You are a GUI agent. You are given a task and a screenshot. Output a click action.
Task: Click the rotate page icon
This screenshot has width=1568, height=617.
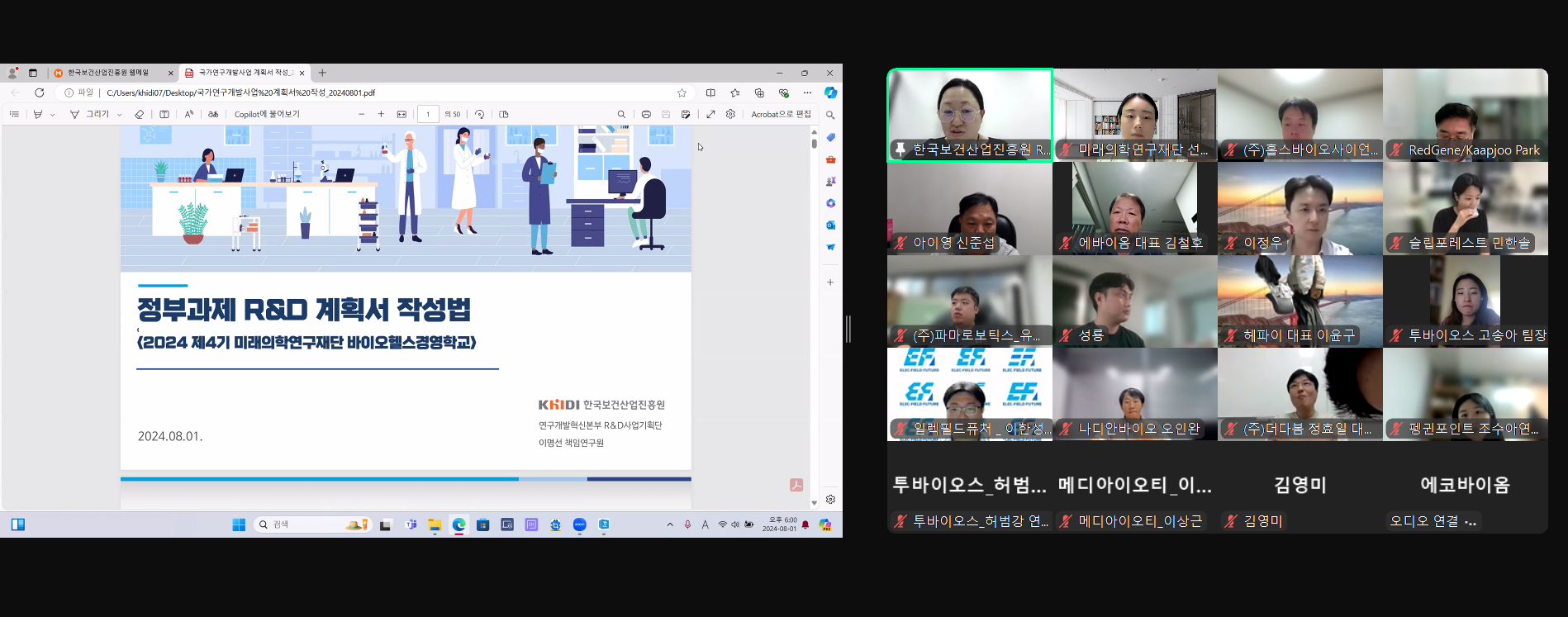(479, 114)
